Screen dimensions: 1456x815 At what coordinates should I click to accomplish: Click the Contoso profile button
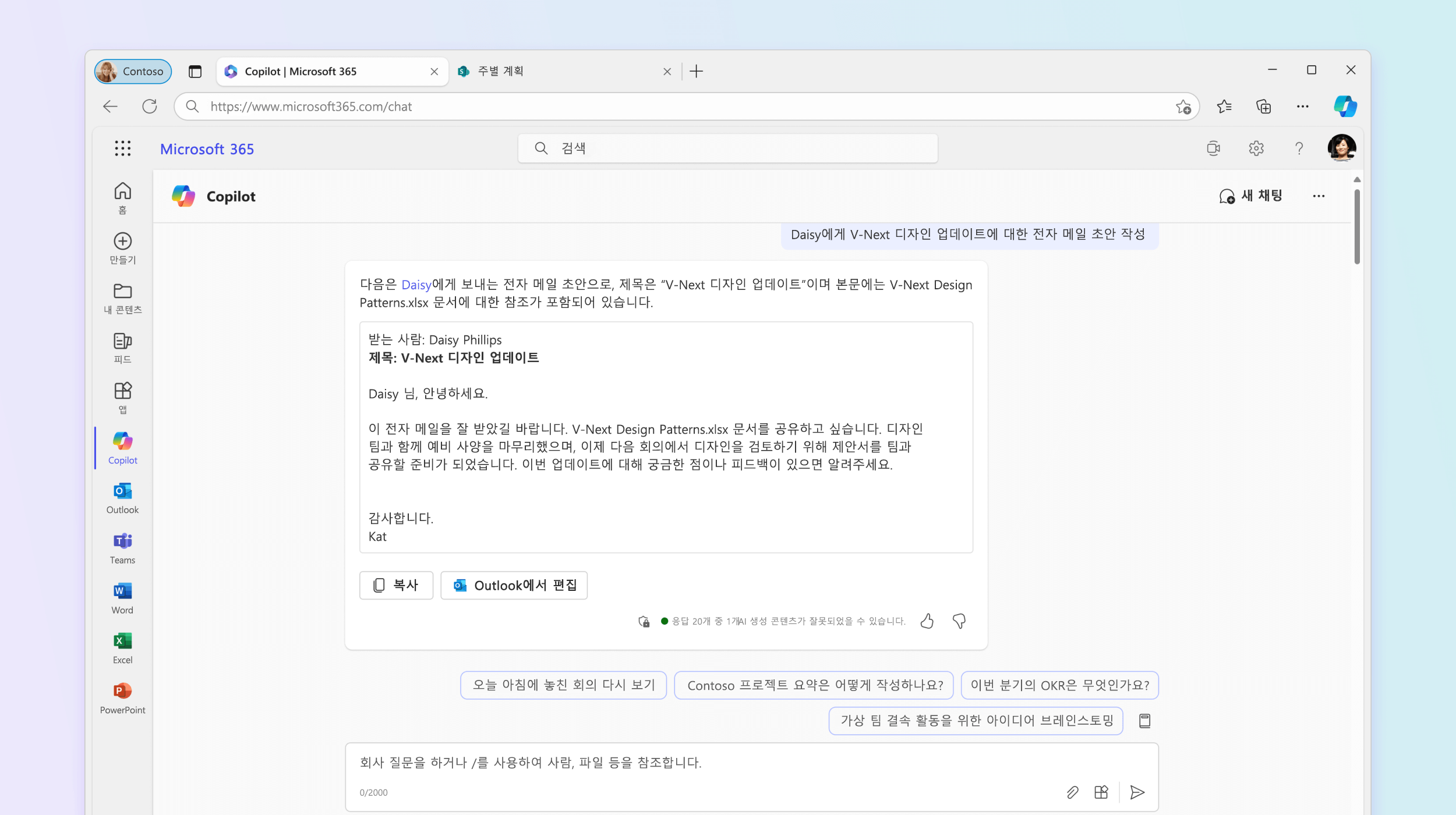pyautogui.click(x=133, y=71)
